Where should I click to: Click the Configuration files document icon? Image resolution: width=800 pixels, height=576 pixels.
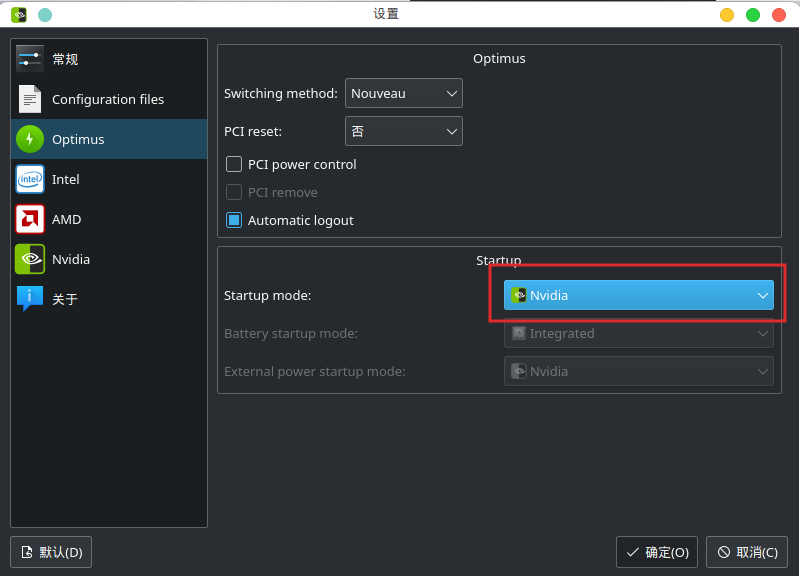30,99
